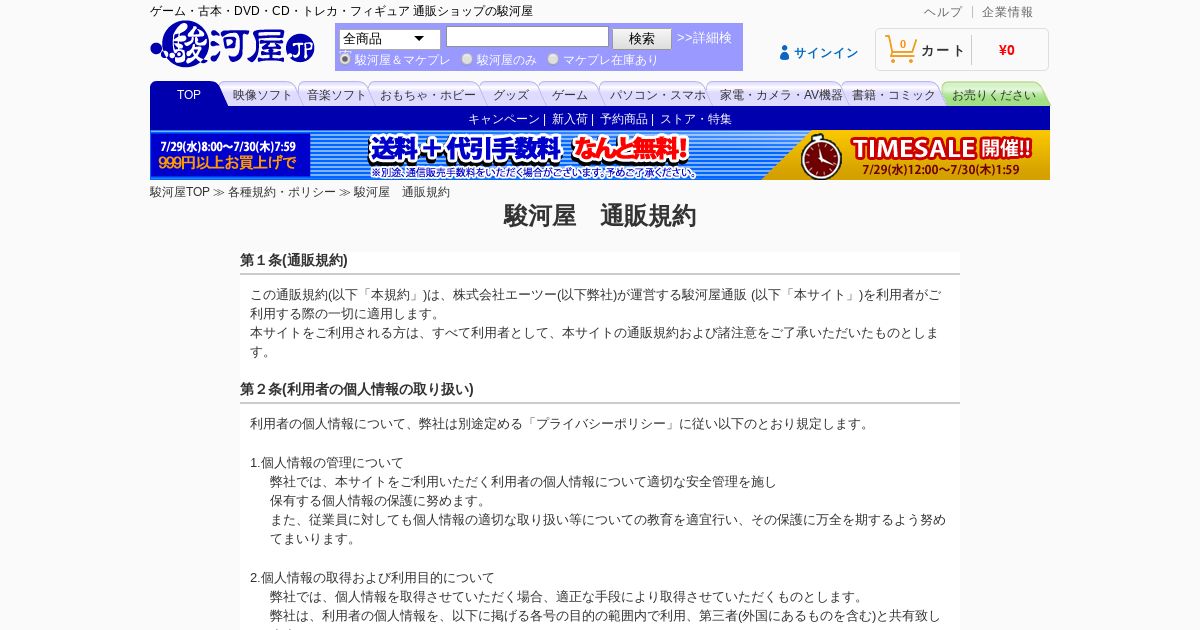Open the 全商品 category dropdown
This screenshot has width=1200, height=630.
389,39
